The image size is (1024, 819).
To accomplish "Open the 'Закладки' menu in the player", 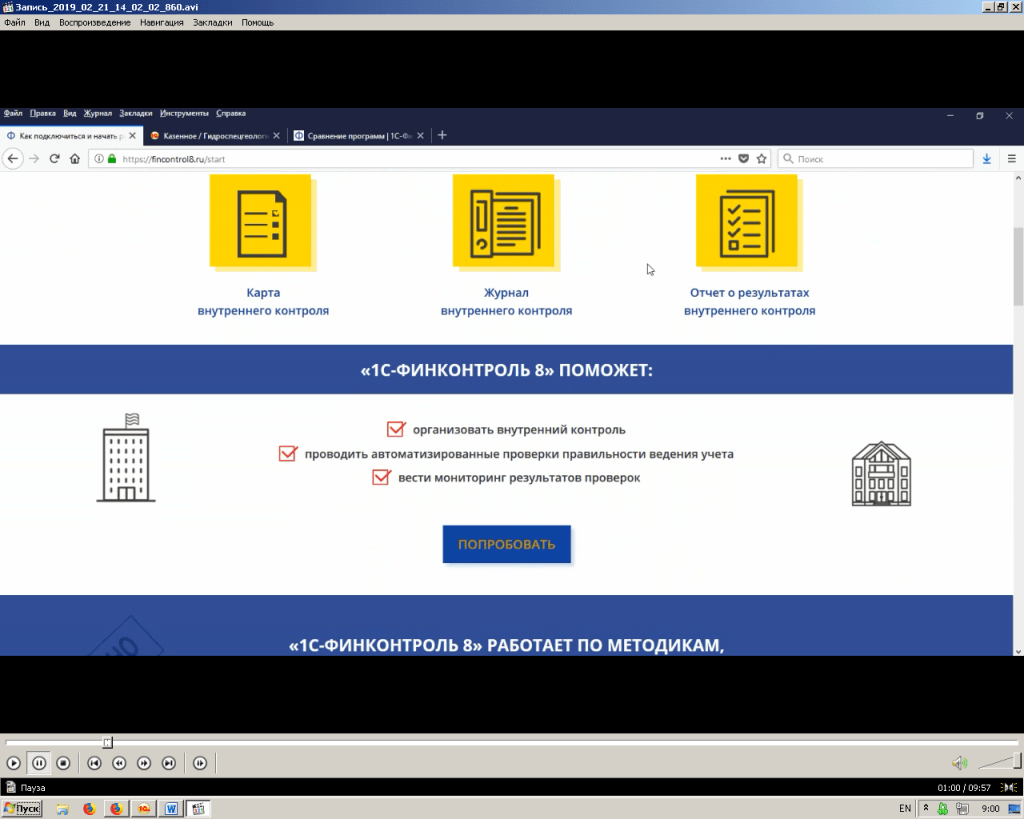I will pos(212,22).
